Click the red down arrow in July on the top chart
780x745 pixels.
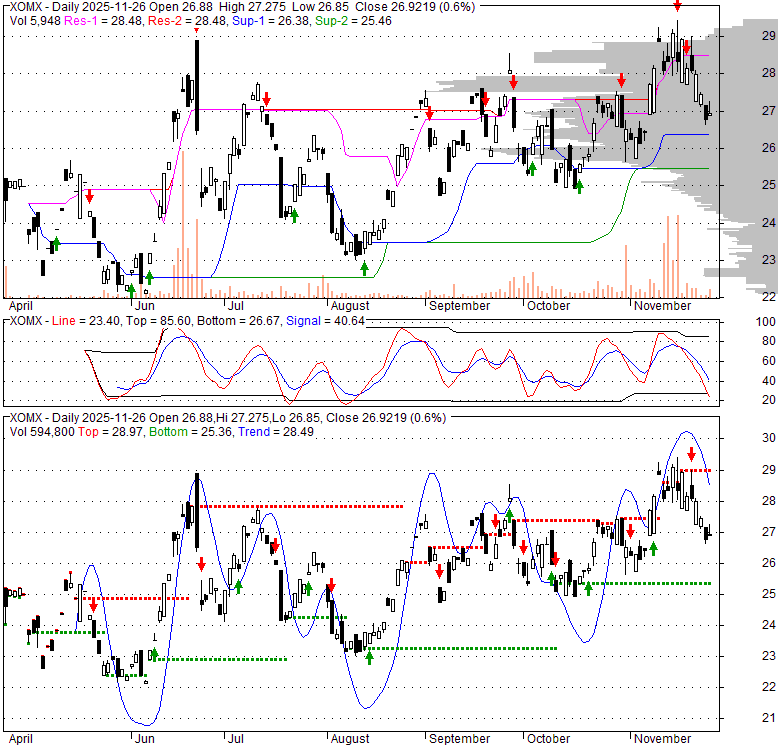[x=266, y=96]
